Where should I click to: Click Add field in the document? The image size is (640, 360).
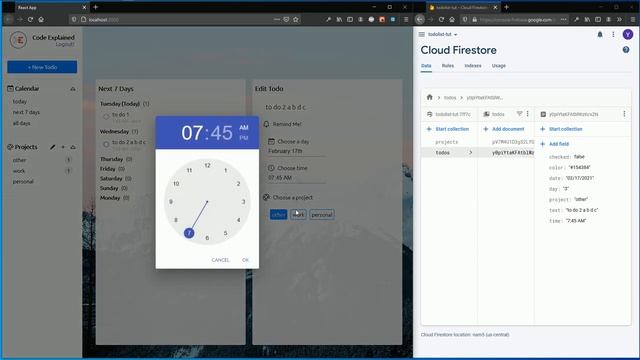(x=554, y=144)
